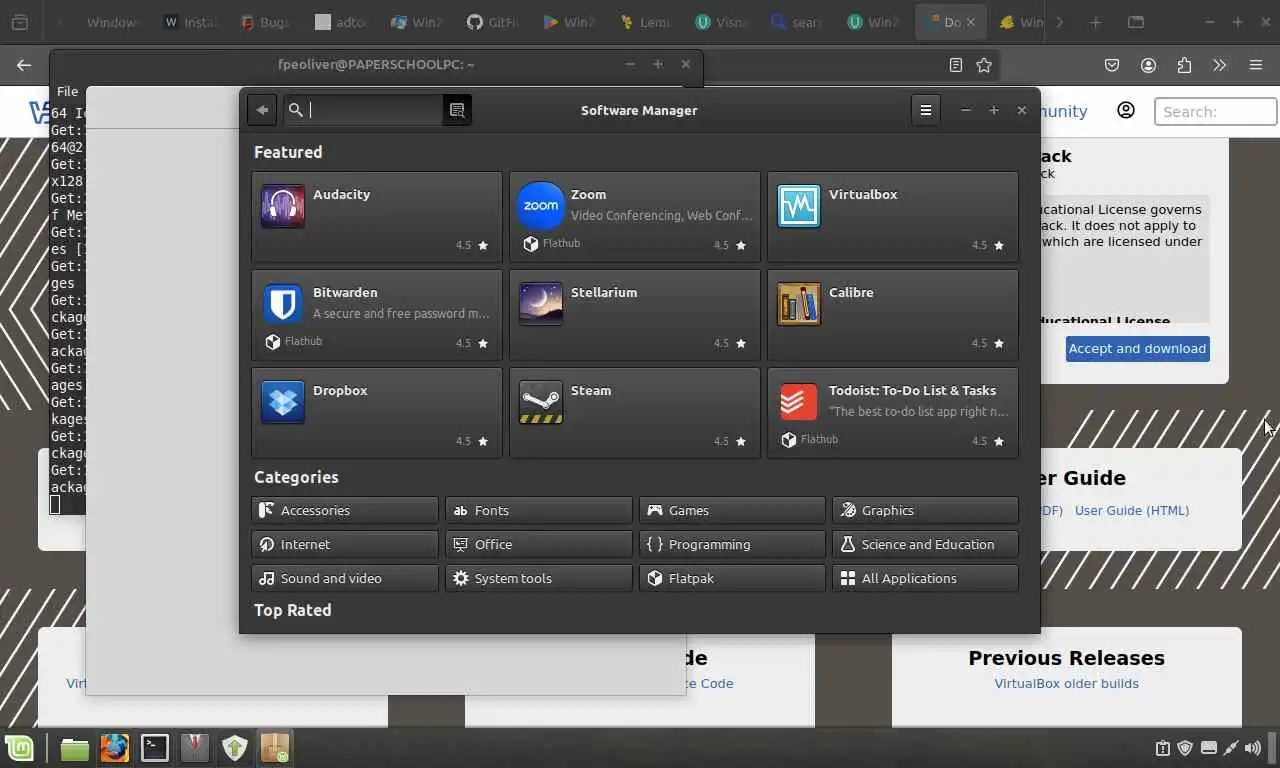This screenshot has height=768, width=1280.
Task: Open the All Applications category
Action: click(x=926, y=578)
